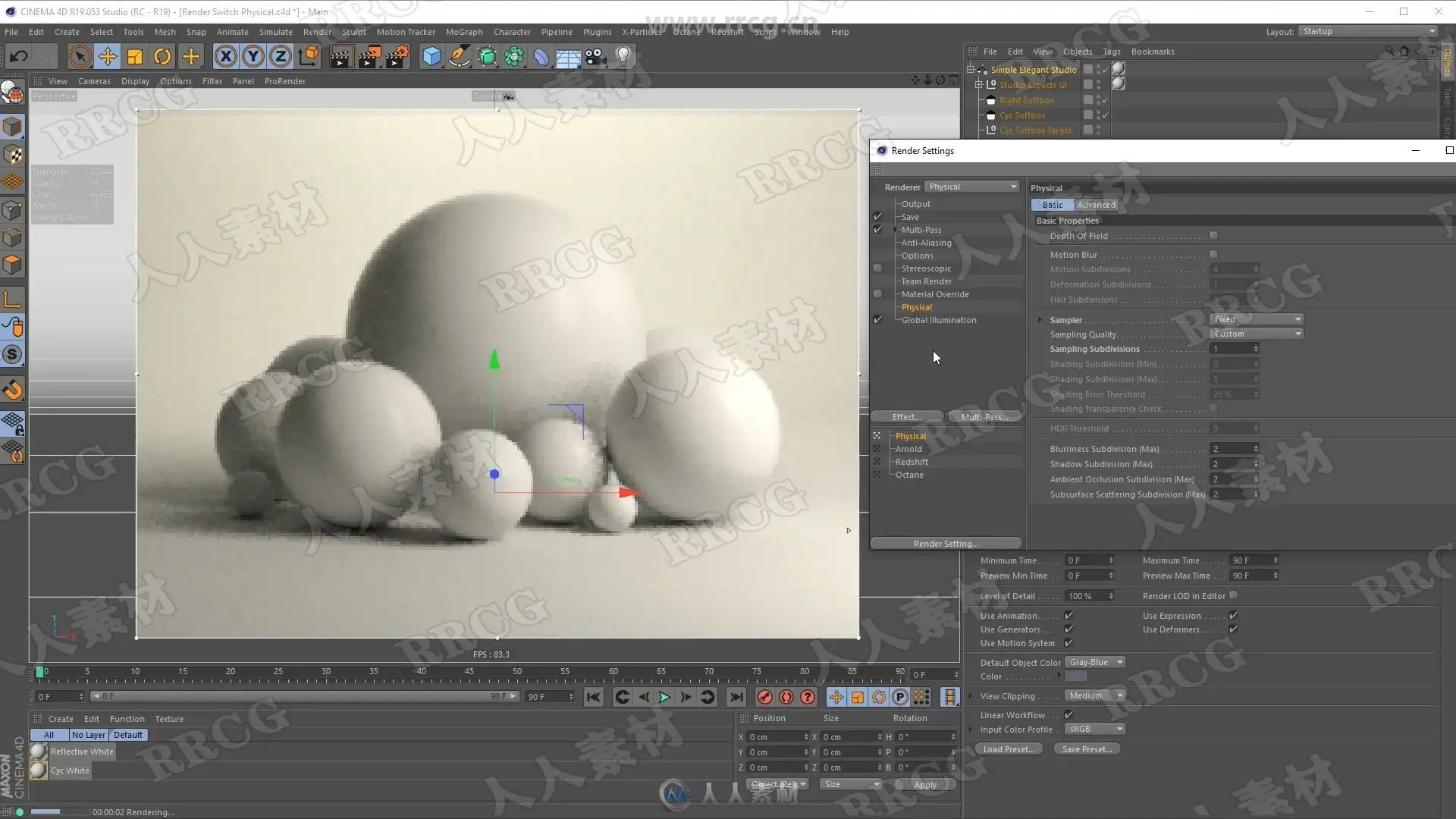
Task: Click the Render View clapperboard icon
Action: [x=340, y=56]
